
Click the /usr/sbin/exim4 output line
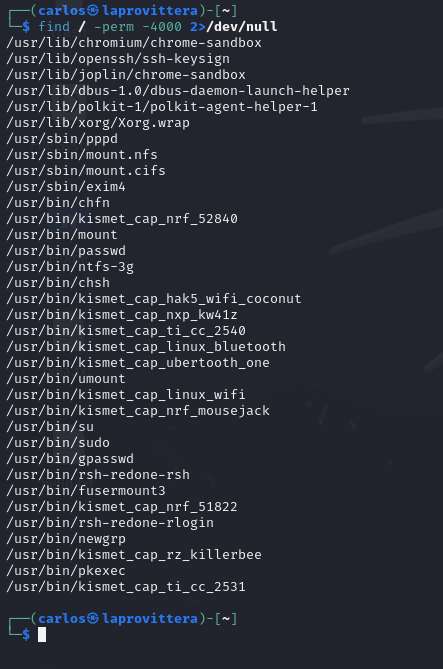[x=66, y=186]
